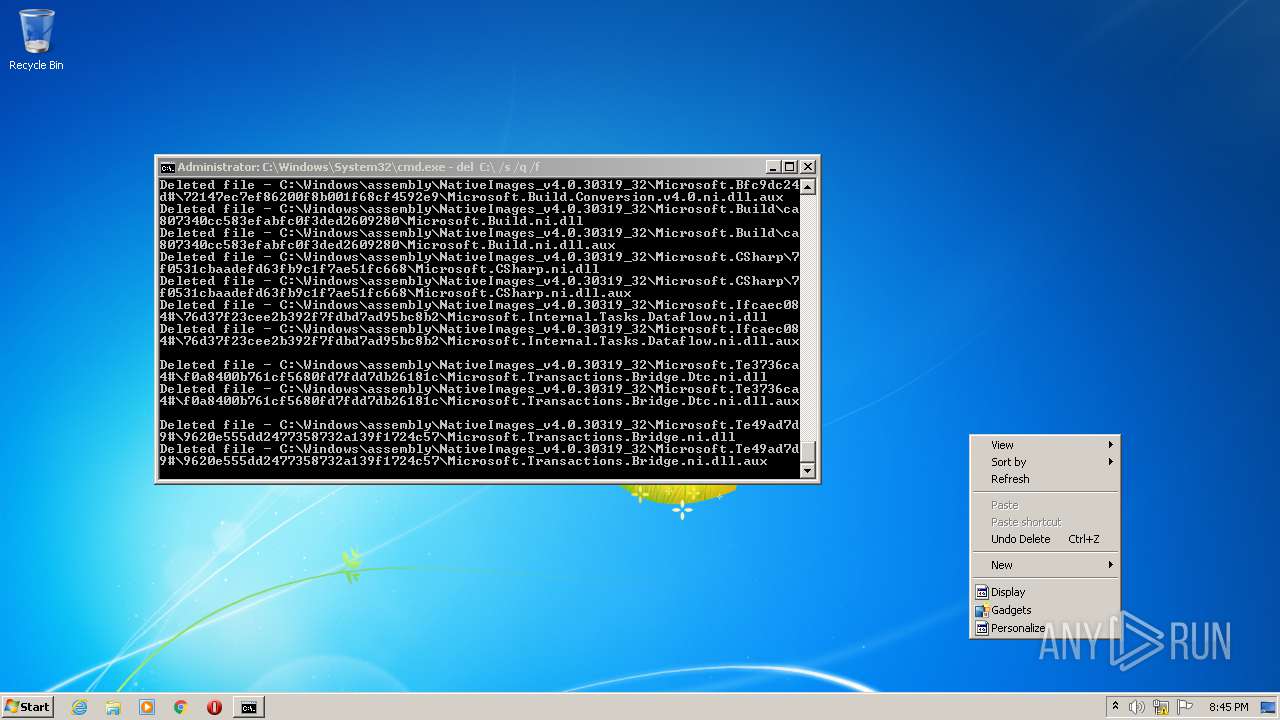Choose Gadgets in context menu

[1045, 610]
